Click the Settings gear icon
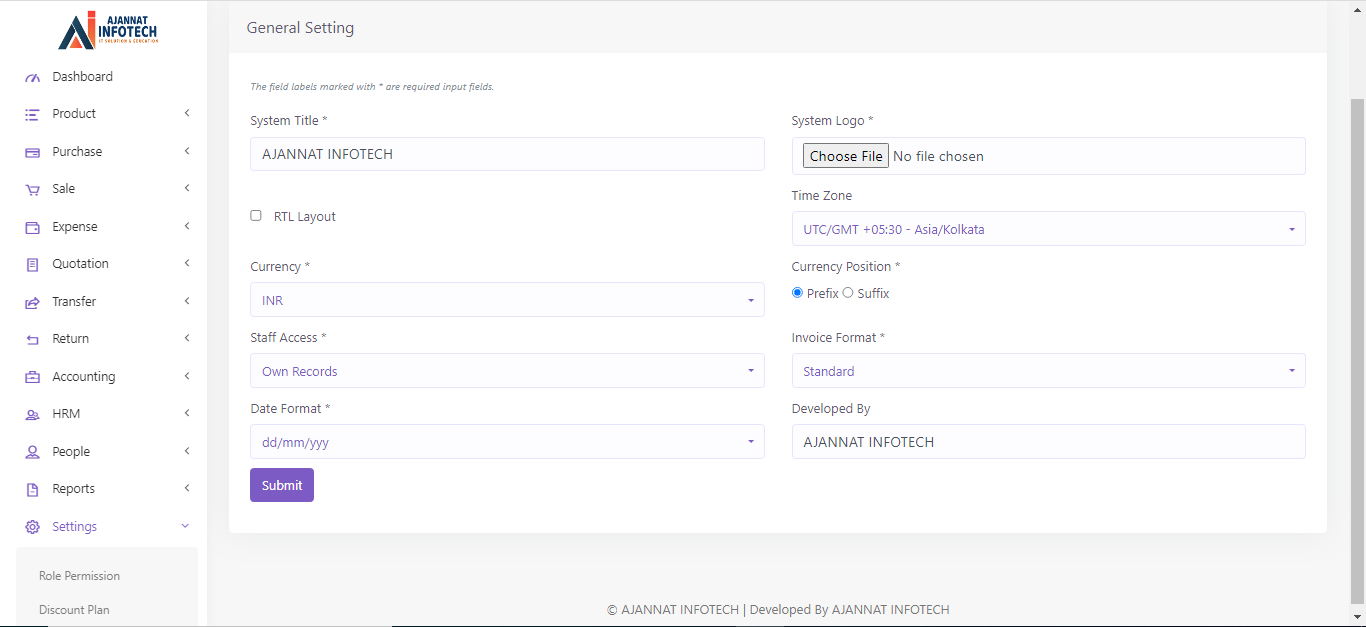 [x=32, y=527]
